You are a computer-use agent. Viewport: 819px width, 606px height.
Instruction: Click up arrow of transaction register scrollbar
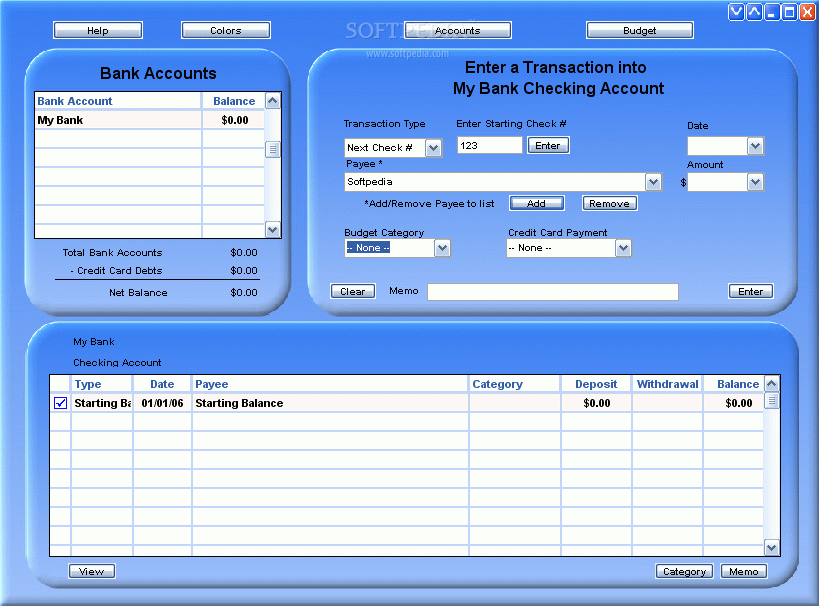[x=771, y=384]
